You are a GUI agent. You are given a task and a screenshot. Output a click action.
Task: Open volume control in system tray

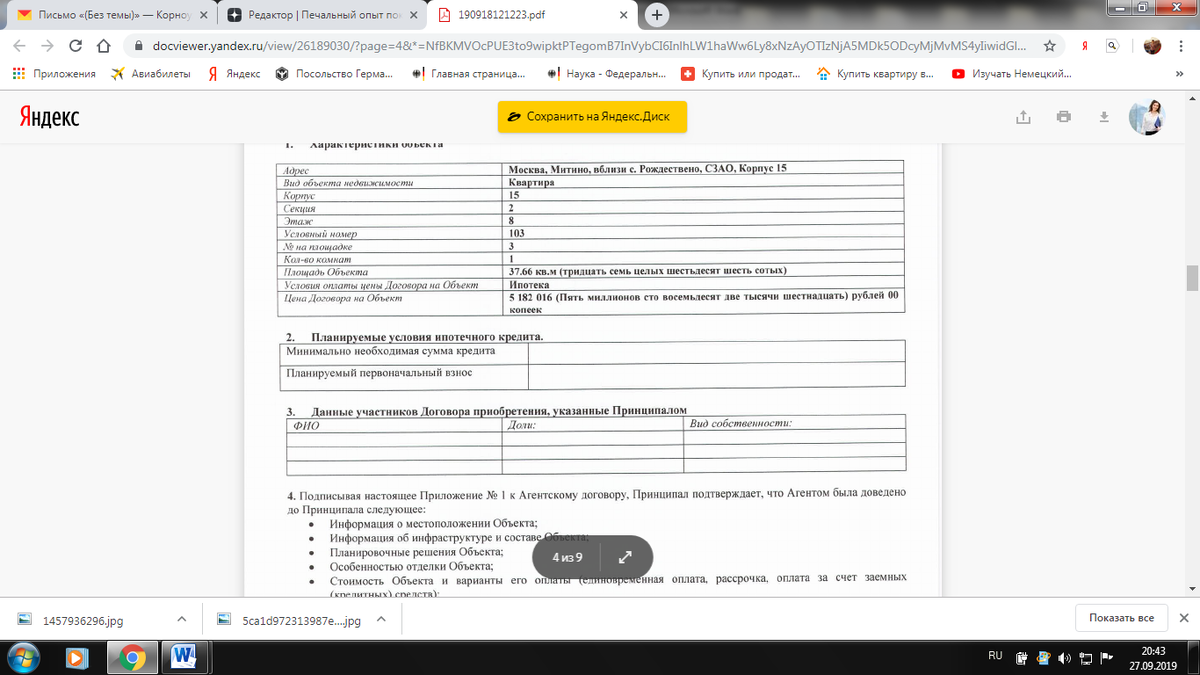[1063, 657]
